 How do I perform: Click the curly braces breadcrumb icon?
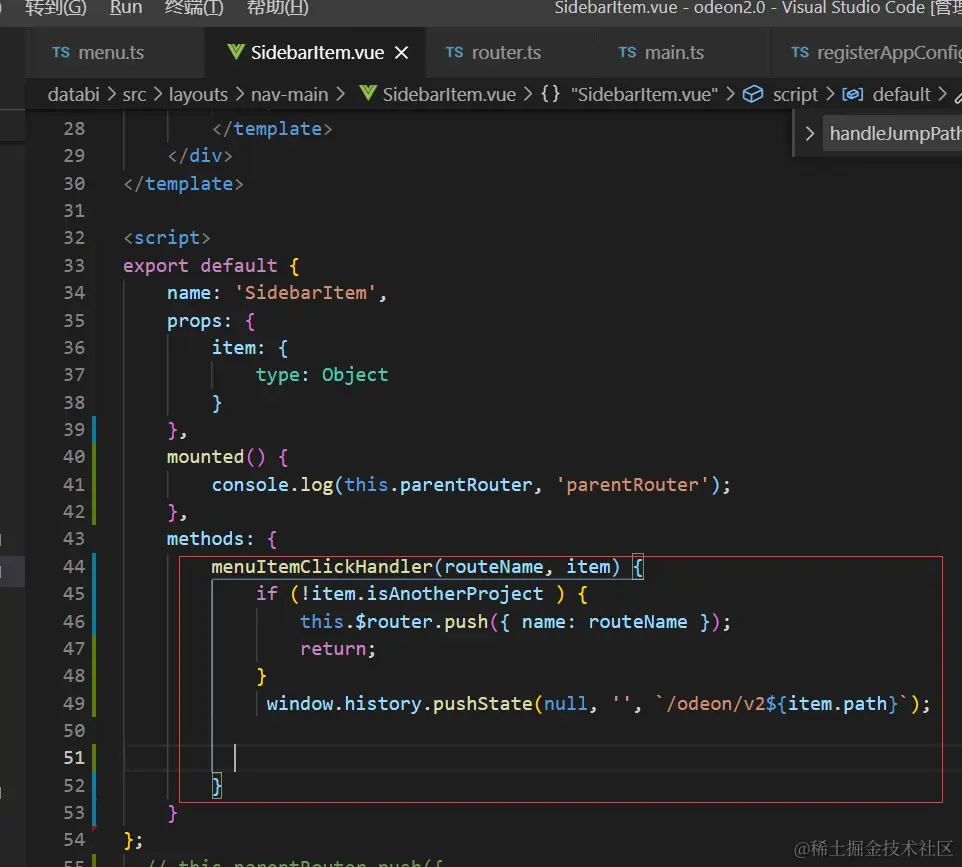click(x=550, y=94)
